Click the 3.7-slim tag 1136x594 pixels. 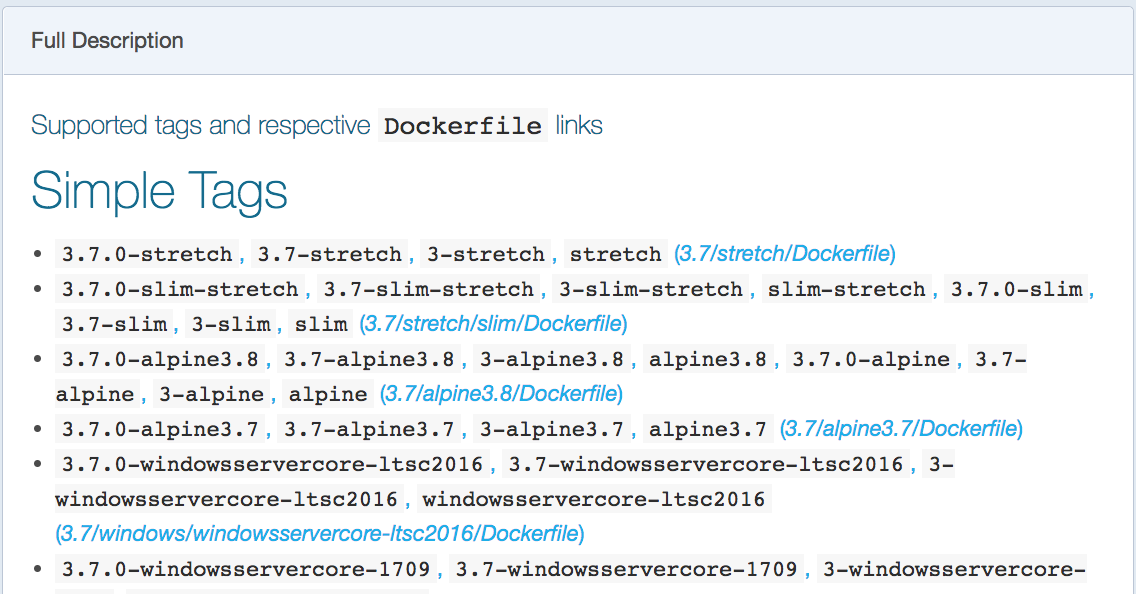point(114,324)
